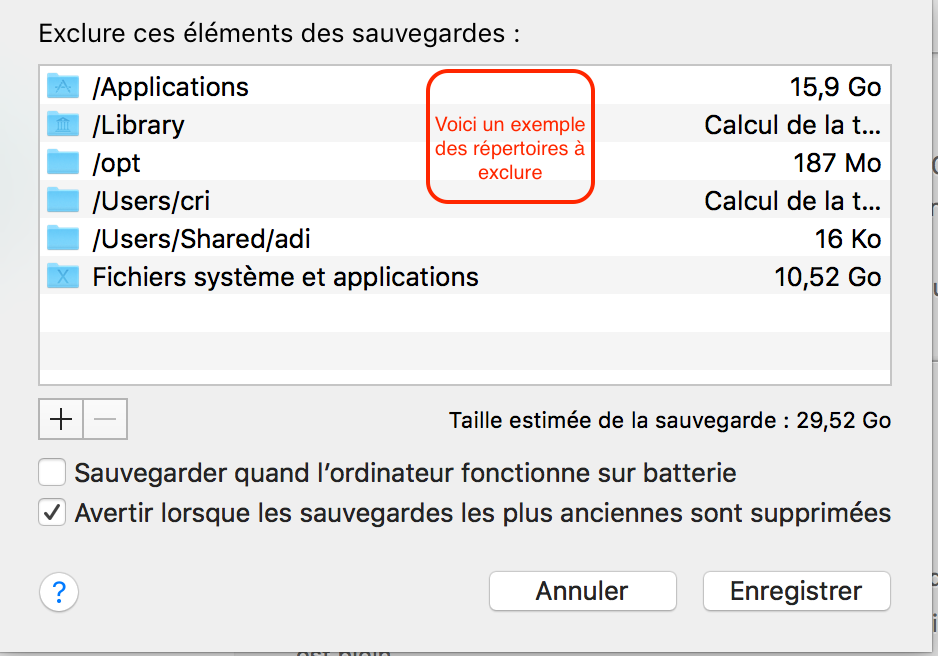938x656 pixels.
Task: Enable backup when running on battery
Action: 52,472
